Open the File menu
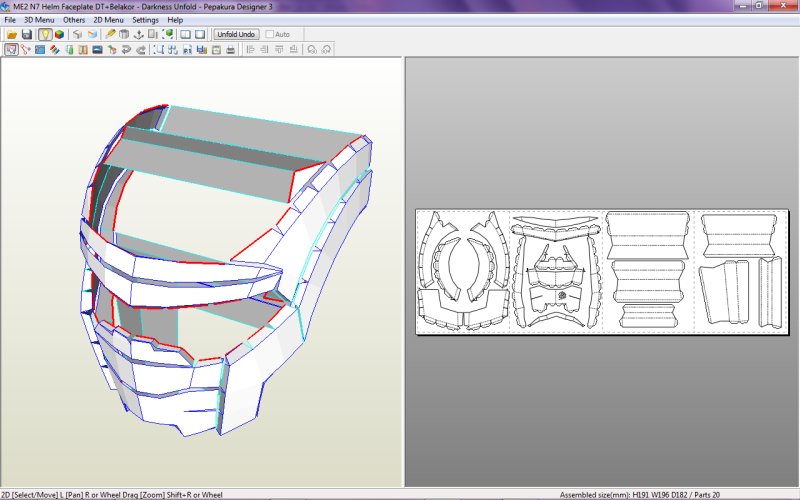 click(x=10, y=20)
